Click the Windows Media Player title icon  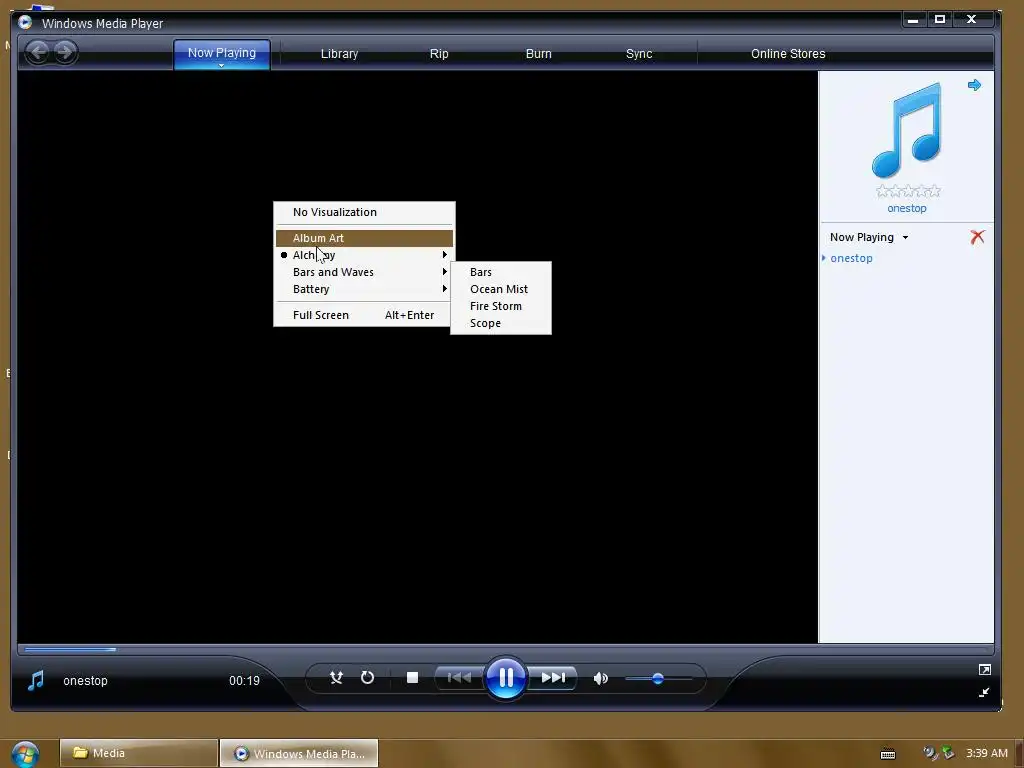(25, 22)
